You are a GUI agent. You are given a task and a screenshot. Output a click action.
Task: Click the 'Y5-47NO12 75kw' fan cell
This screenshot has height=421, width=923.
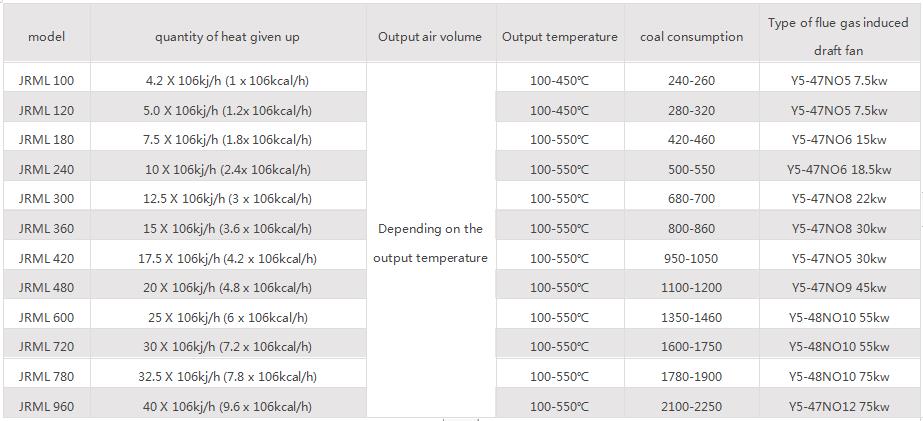coord(838,407)
